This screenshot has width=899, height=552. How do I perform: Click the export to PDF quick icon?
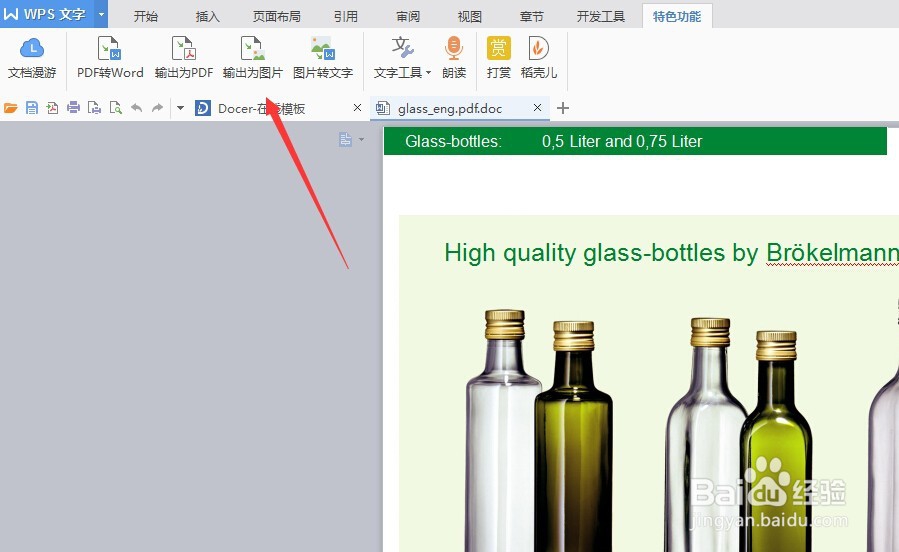point(52,108)
